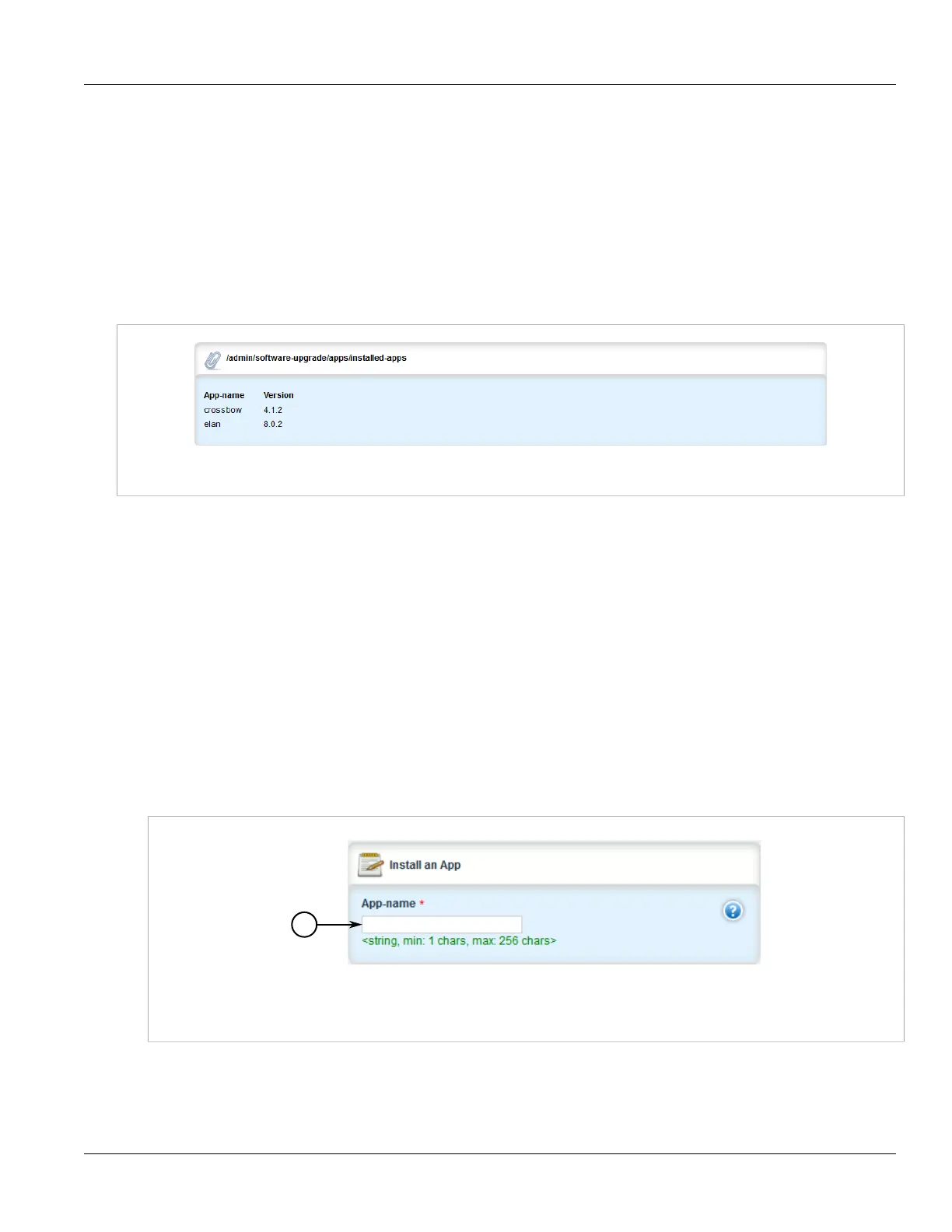Click the red required asterisk next to App-name

click(x=422, y=904)
